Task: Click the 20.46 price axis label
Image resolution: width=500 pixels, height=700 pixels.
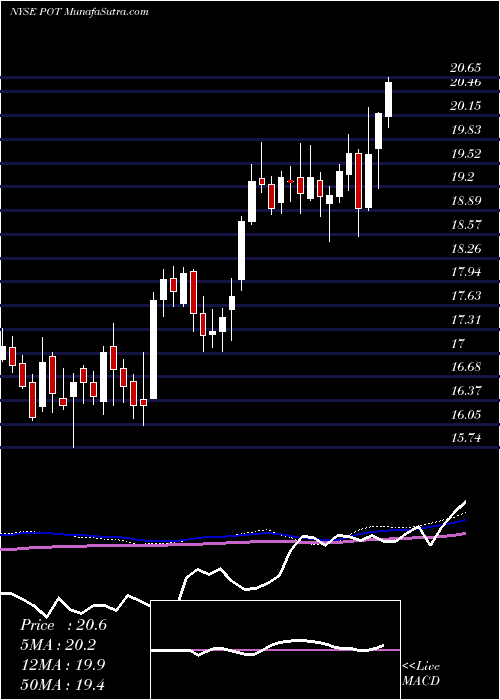Action: pyautogui.click(x=466, y=82)
